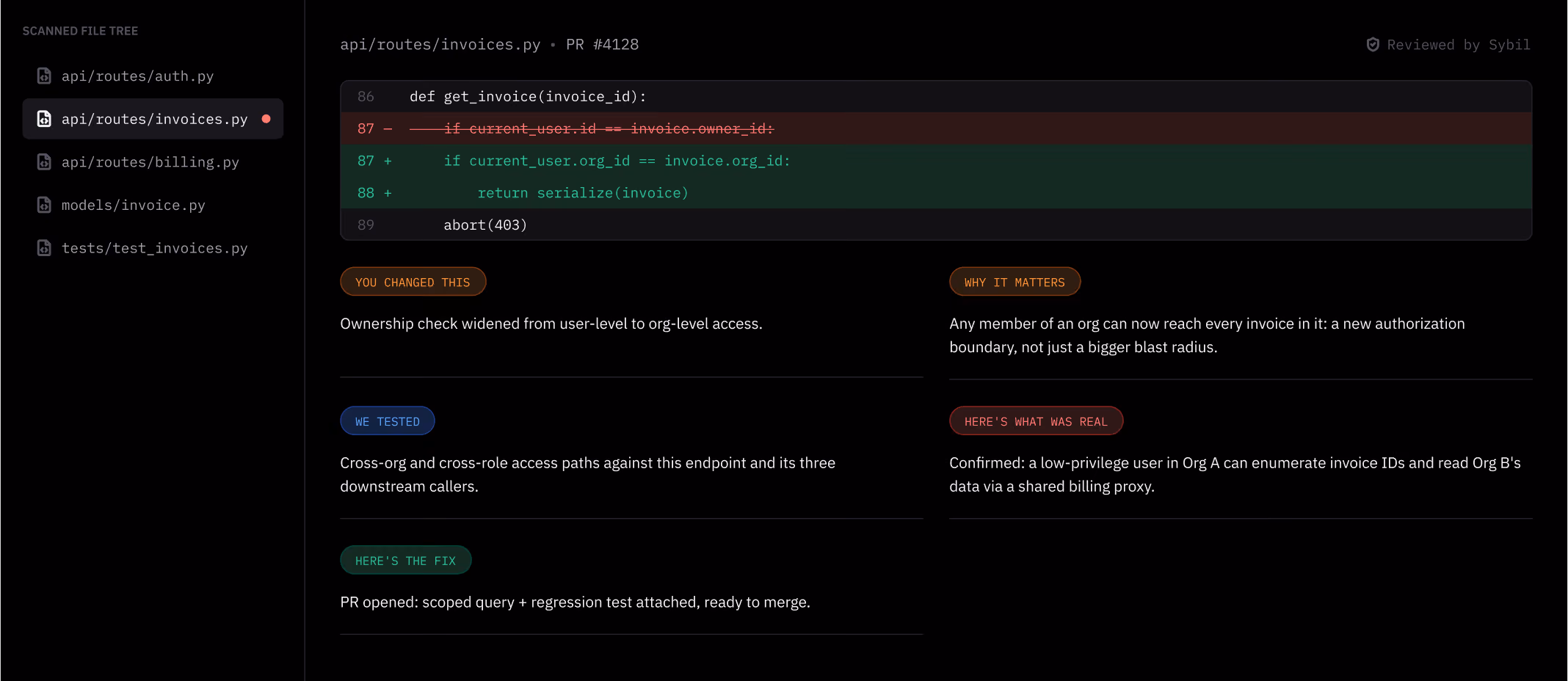
Task: Click the YOU CHANGED THIS badge
Action: (413, 282)
